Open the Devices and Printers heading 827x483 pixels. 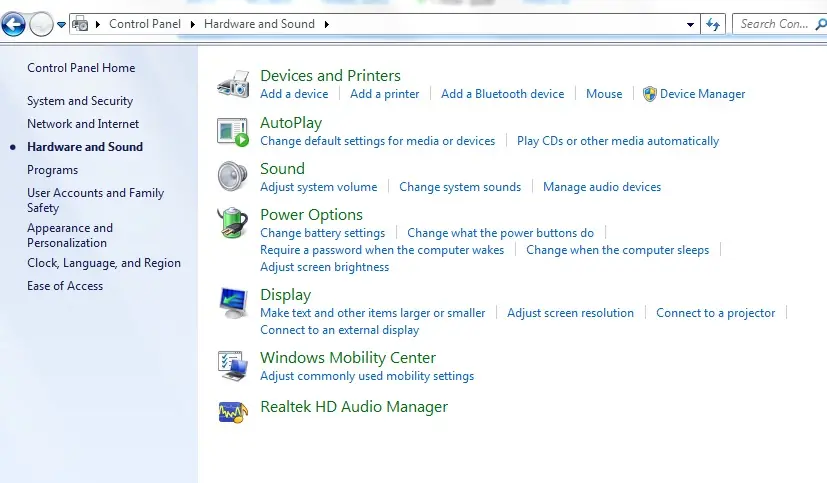pyautogui.click(x=330, y=75)
